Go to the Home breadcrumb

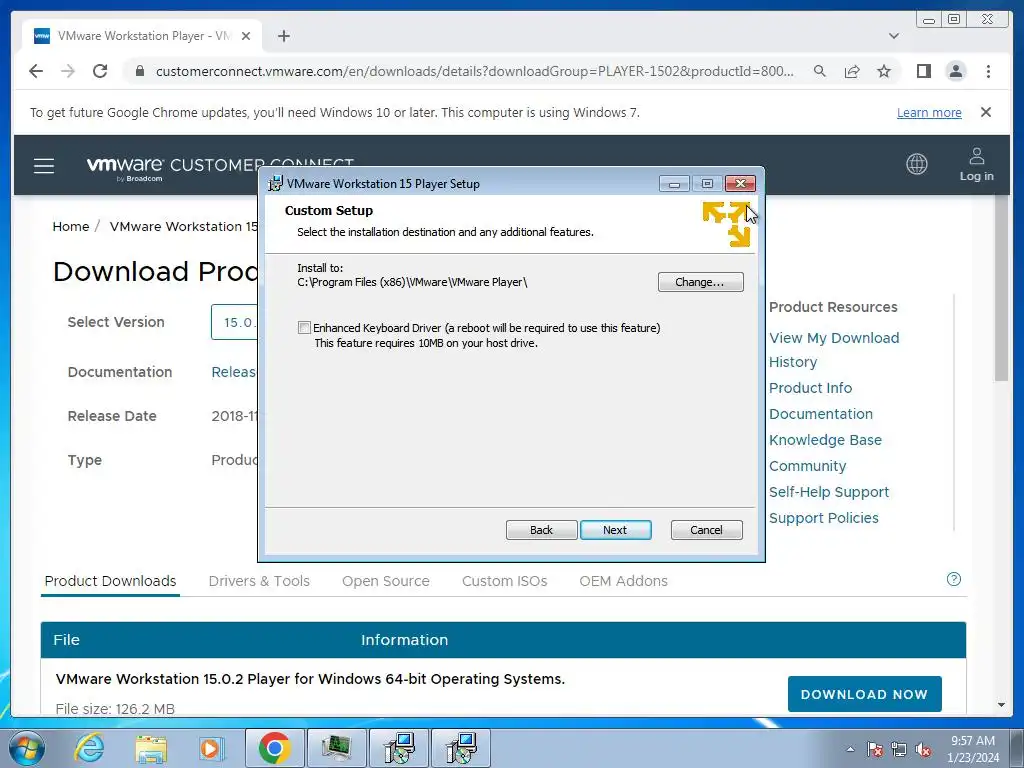pos(71,227)
